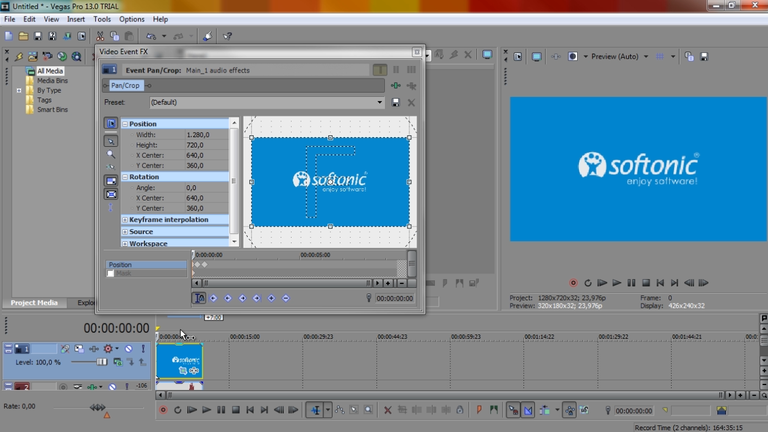The width and height of the screenshot is (768, 432).
Task: Click Remove Selected Plug-In icon in Video Event FX
Action: [x=411, y=86]
